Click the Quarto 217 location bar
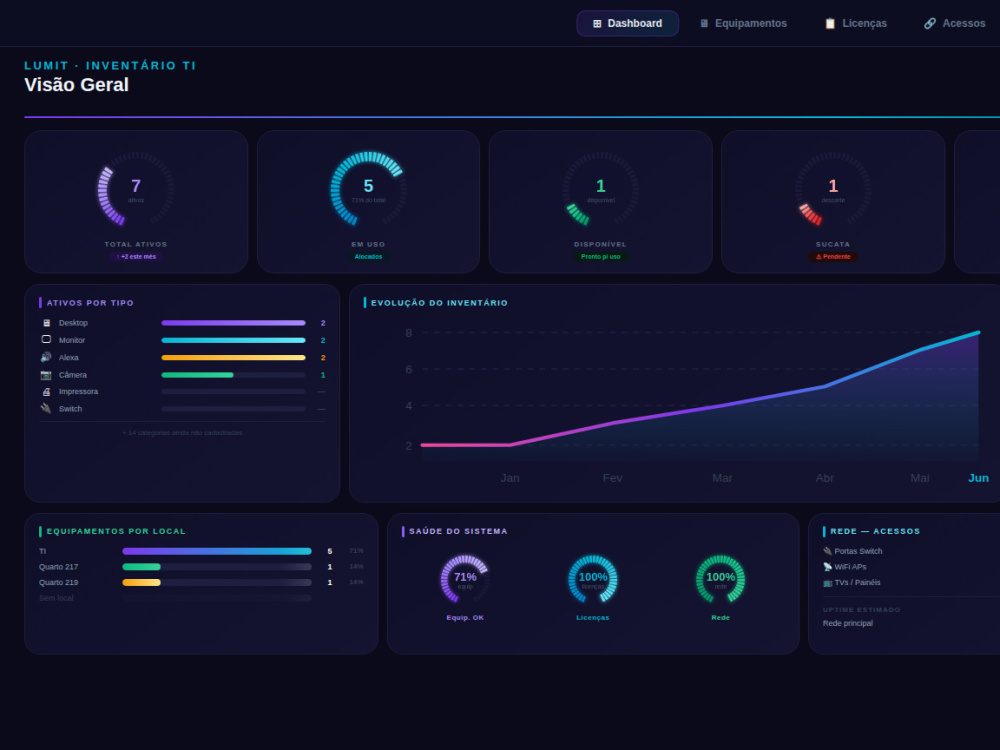Image resolution: width=1000 pixels, height=750 pixels. (x=217, y=567)
